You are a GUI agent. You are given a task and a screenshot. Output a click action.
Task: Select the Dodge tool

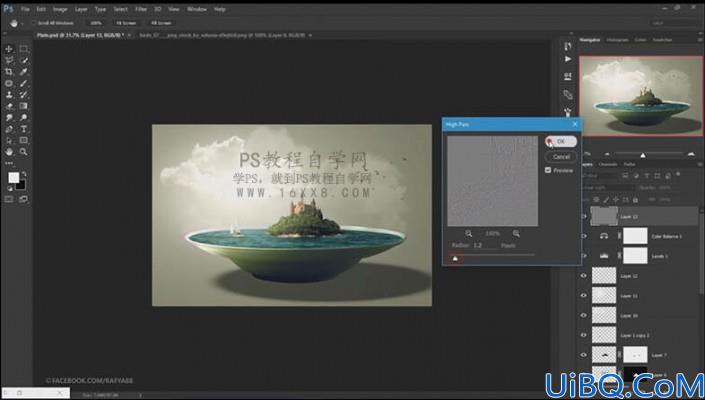coord(23,117)
